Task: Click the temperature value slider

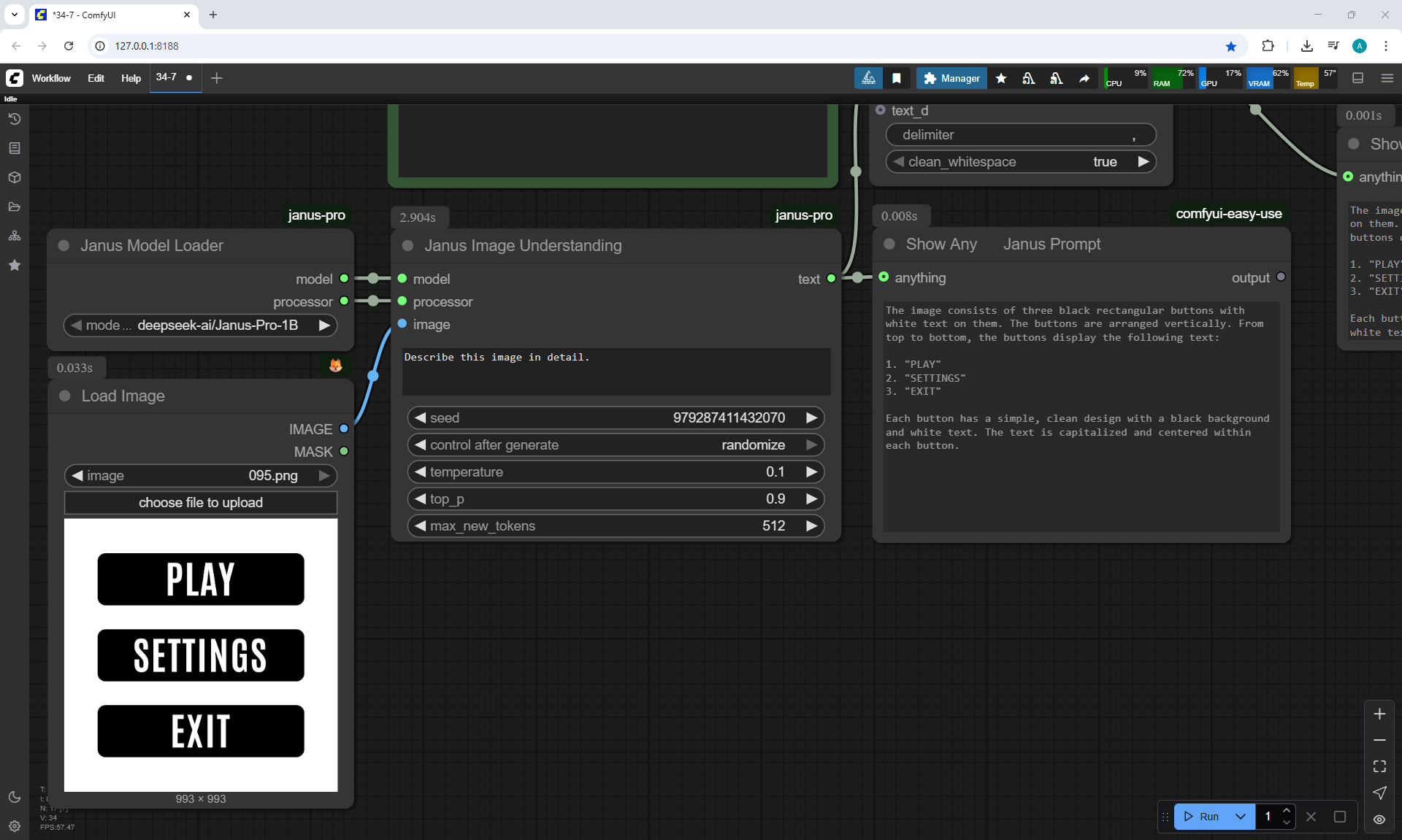Action: pyautogui.click(x=616, y=472)
